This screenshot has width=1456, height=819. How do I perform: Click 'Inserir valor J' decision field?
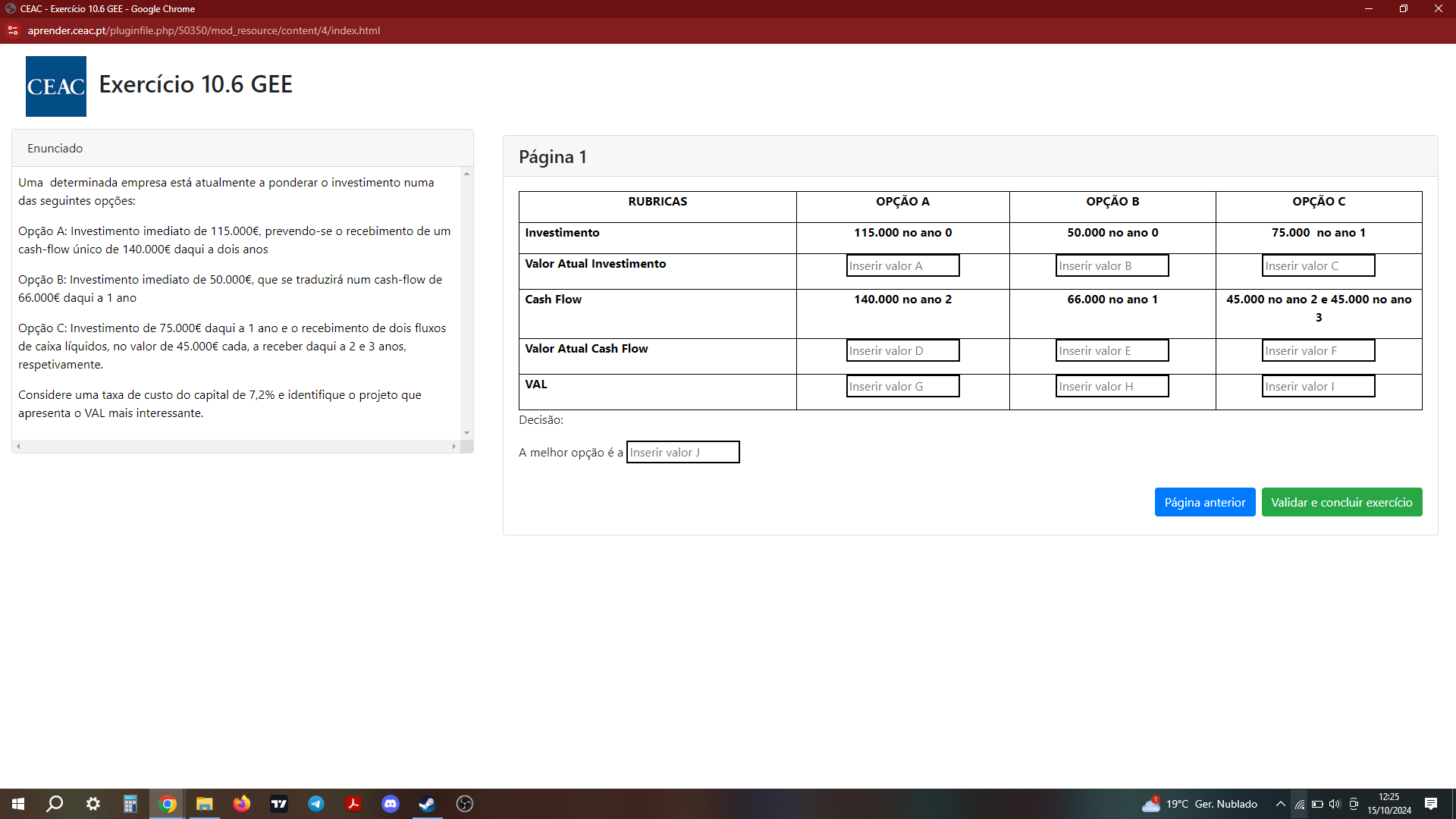tap(682, 452)
